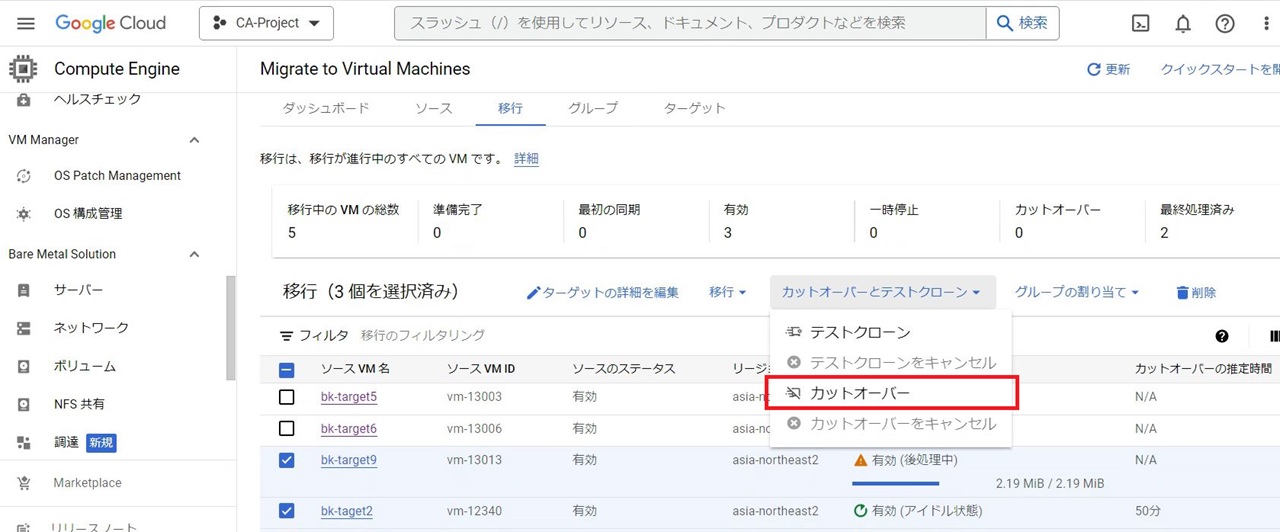The image size is (1280, 532).
Task: Open the bk-taget2 link
Action: point(347,511)
